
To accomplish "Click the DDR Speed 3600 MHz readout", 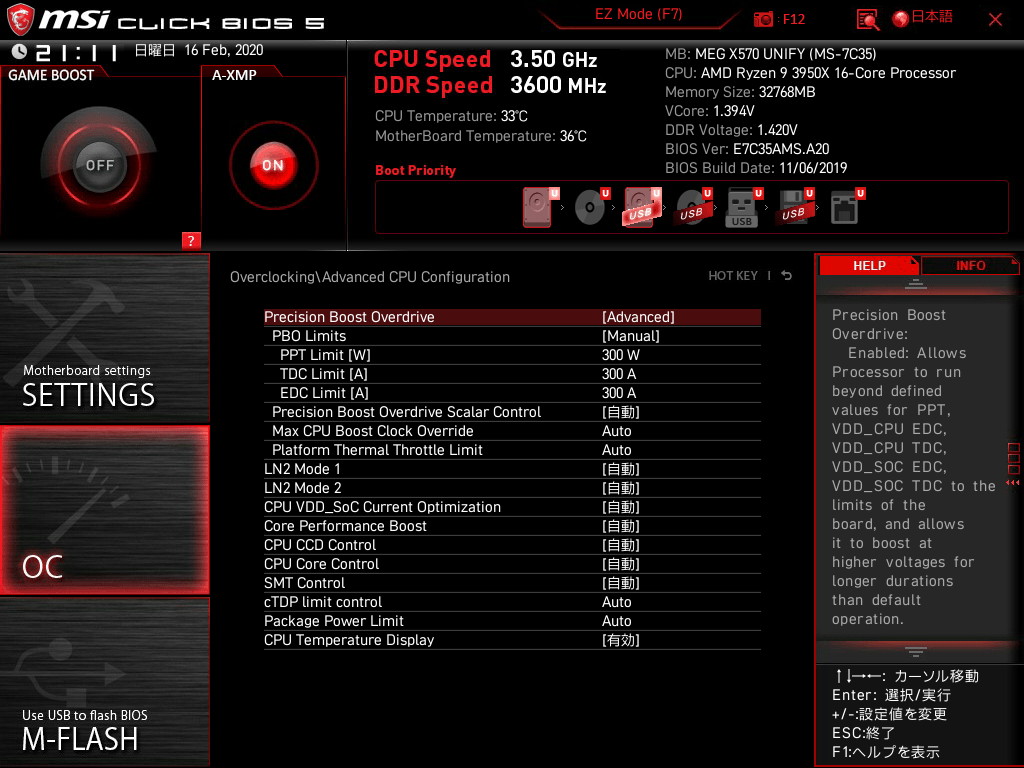I will coord(490,86).
